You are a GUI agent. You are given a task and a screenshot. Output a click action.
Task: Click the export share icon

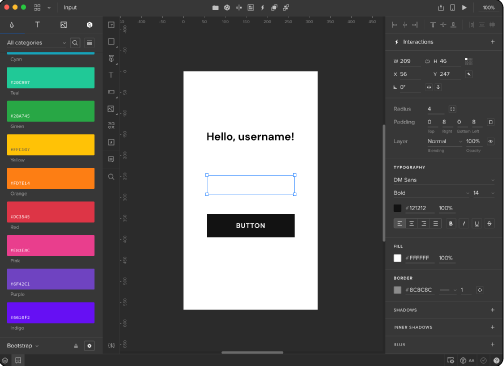(441, 7)
